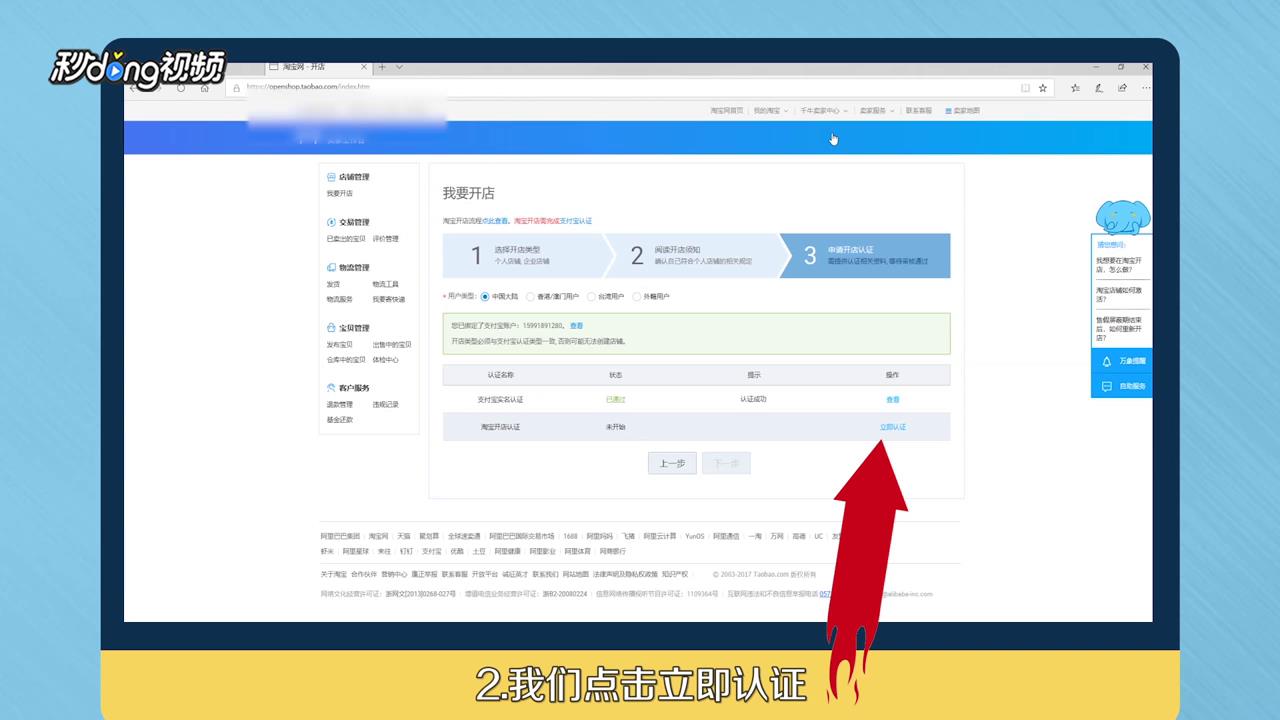Image resolution: width=1280 pixels, height=720 pixels.
Task: Open 仓库中的宝贝 in sidebar
Action: click(346, 359)
